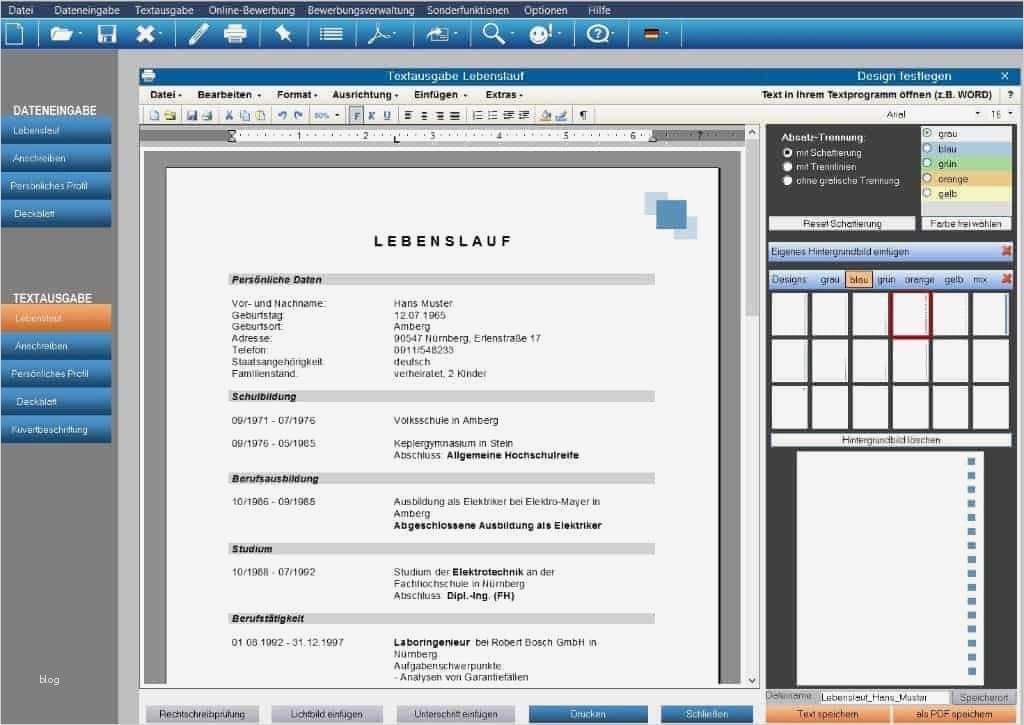
Task: Choose the 'gelb' shading color radio
Action: [x=927, y=193]
